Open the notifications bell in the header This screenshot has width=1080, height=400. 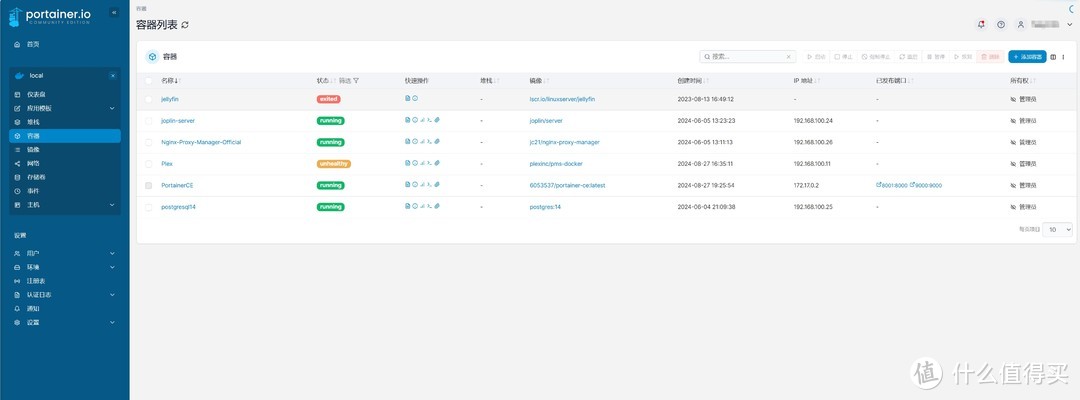pyautogui.click(x=982, y=24)
